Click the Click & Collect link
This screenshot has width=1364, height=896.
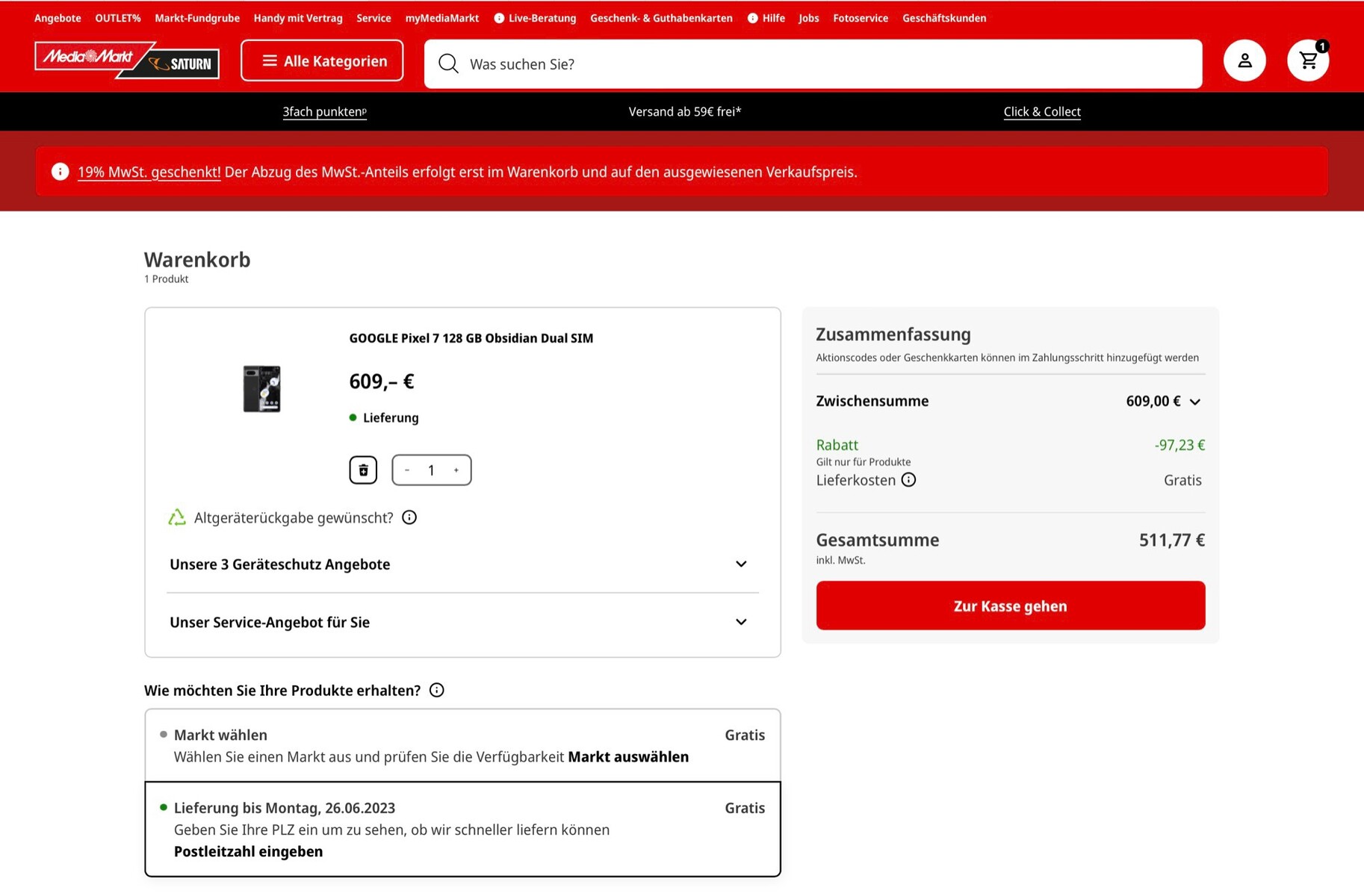[1042, 112]
